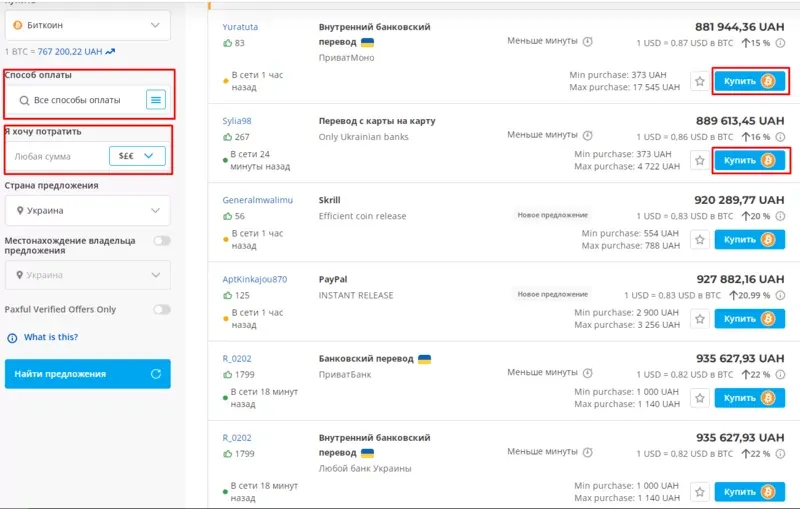Open the payment methods list icon
Image resolution: width=800 pixels, height=509 pixels.
(156, 99)
